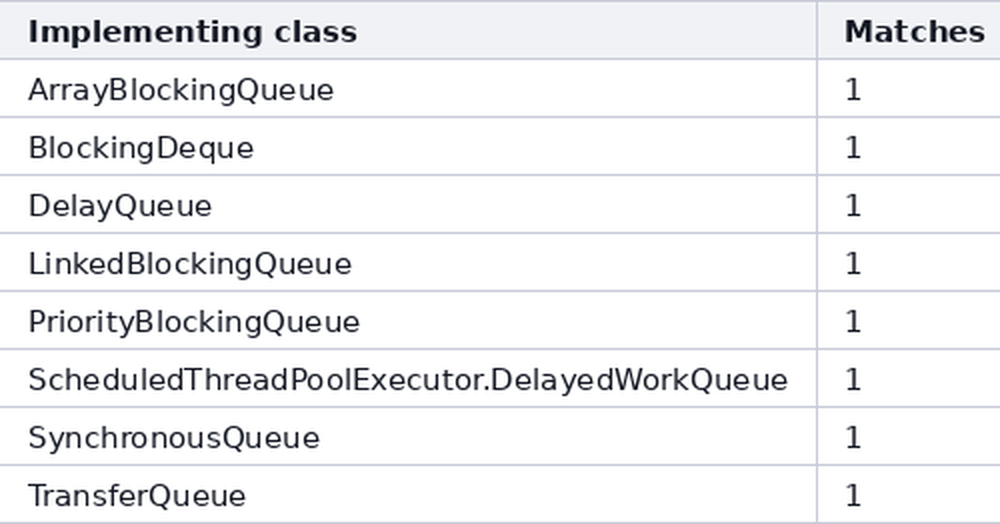1000x524 pixels.
Task: Select the TransferQueue class entry
Action: [136, 496]
